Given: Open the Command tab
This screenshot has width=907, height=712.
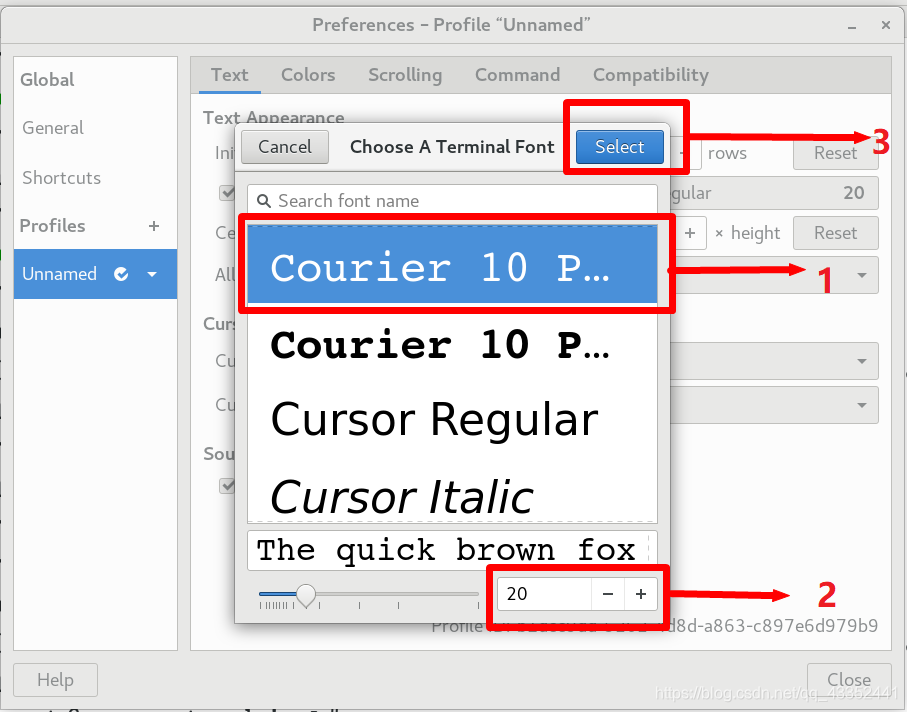Looking at the screenshot, I should (517, 75).
